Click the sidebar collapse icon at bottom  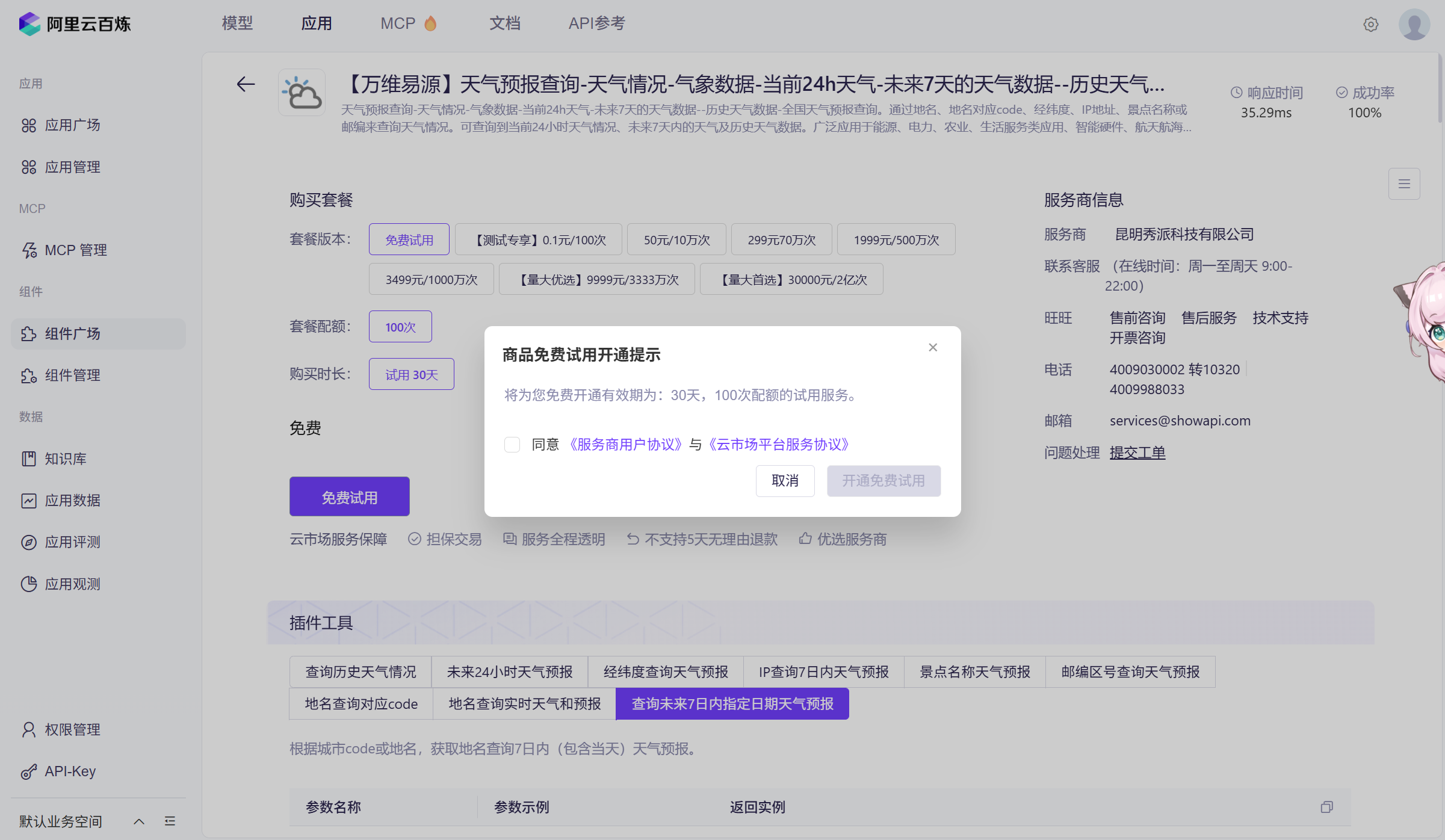tap(170, 821)
